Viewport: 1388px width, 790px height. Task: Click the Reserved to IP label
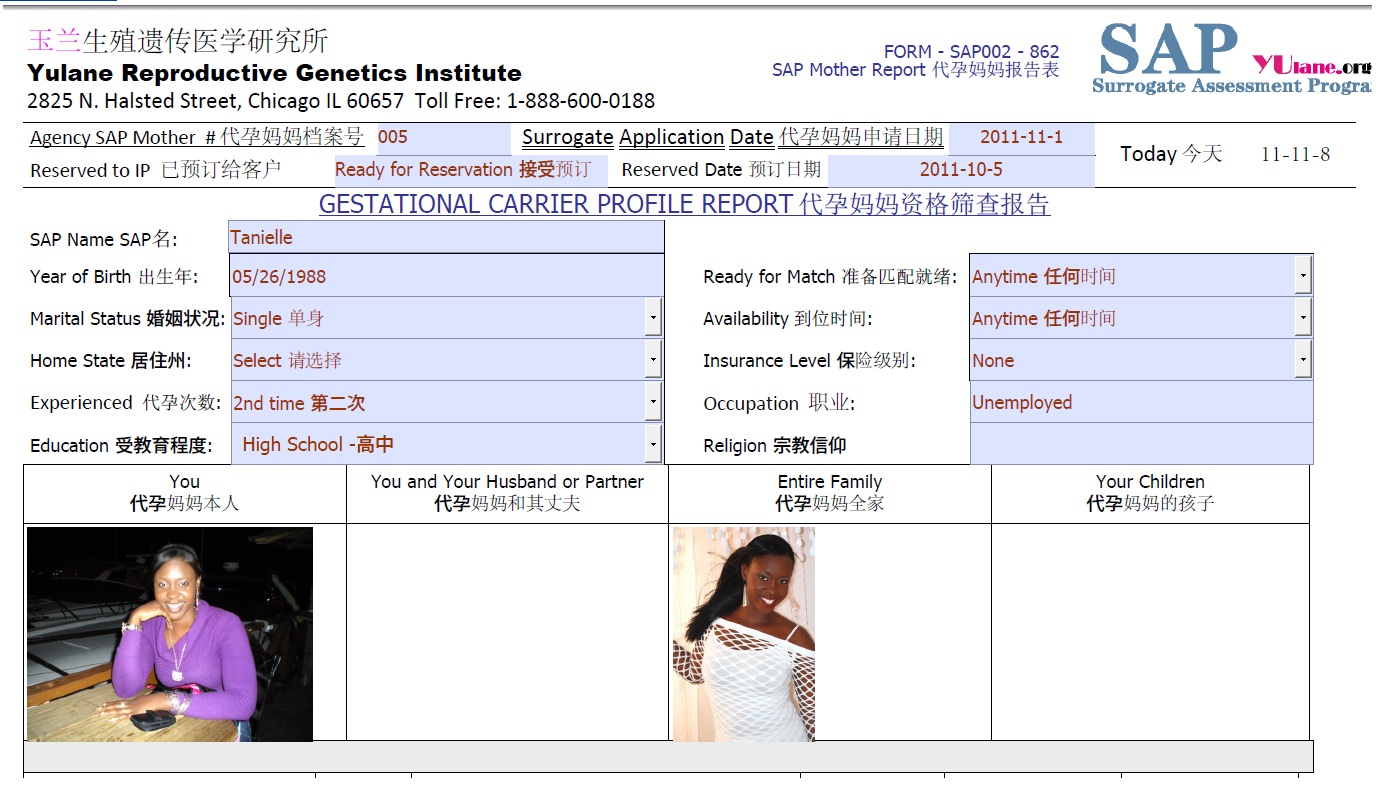click(x=155, y=170)
